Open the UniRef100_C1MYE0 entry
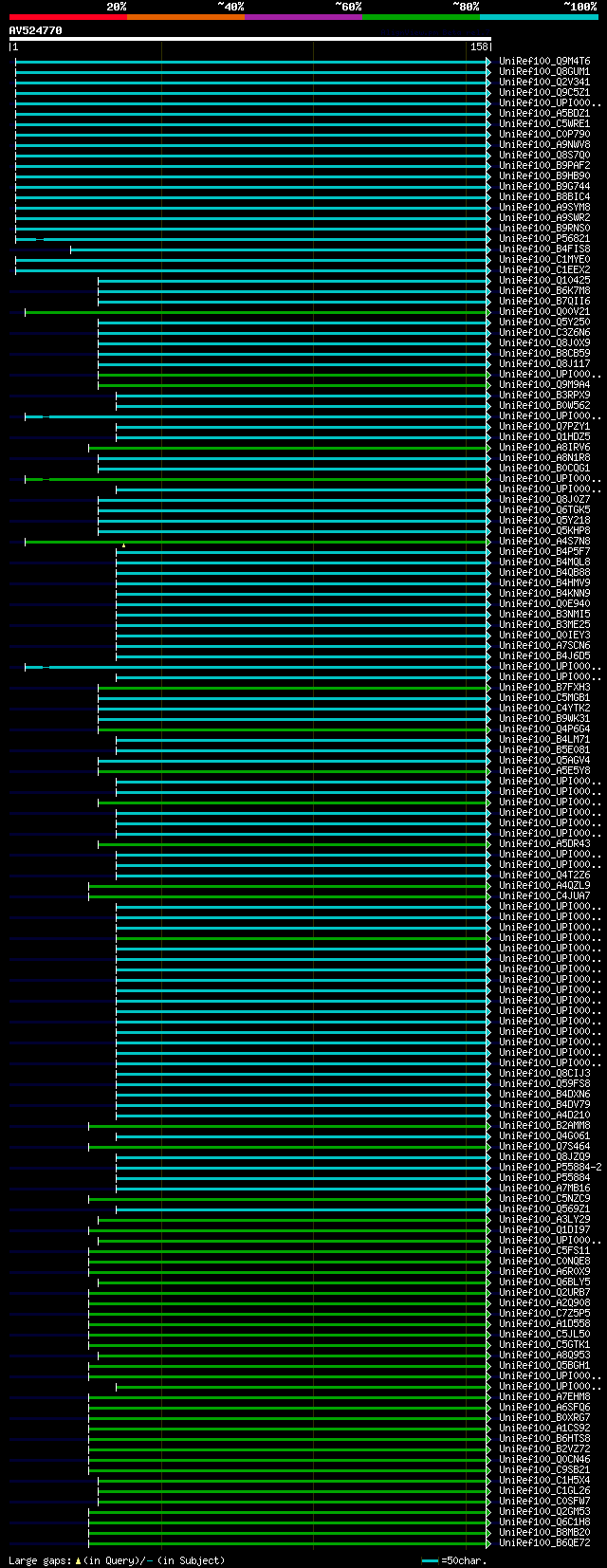 click(x=544, y=259)
